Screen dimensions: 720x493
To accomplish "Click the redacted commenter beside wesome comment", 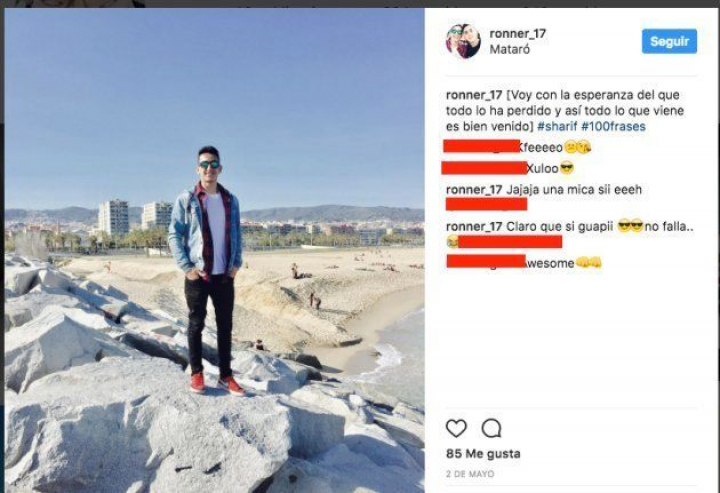I will pyautogui.click(x=486, y=261).
